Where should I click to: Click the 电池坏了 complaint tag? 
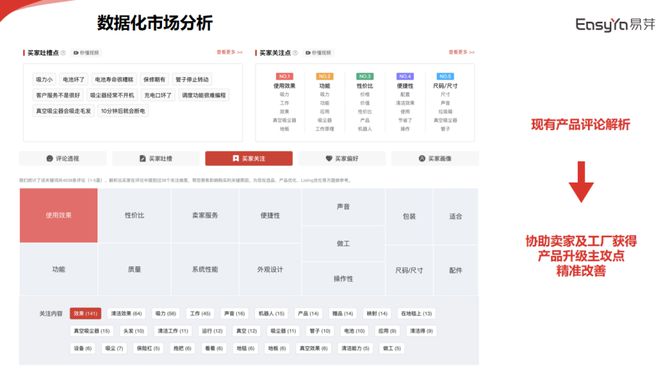point(73,79)
